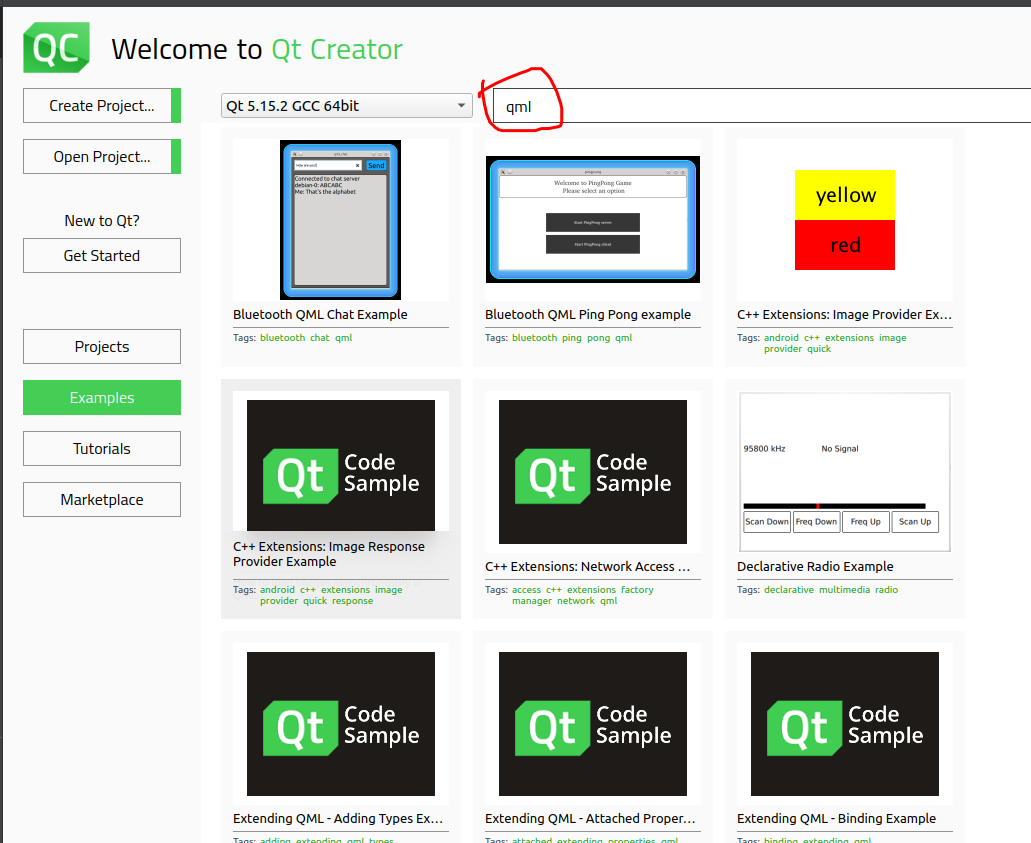Screen dimensions: 1031x843
Task: Click the examples search field containing qml
Action: coord(761,106)
